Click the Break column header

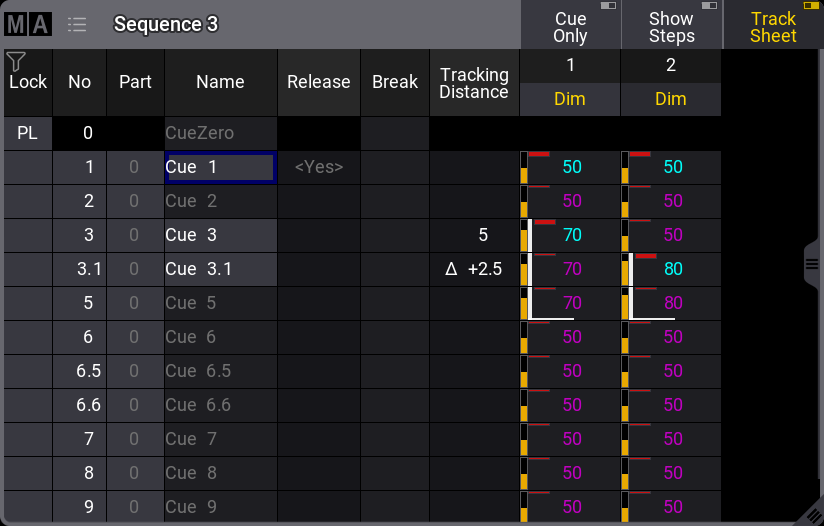tap(395, 82)
